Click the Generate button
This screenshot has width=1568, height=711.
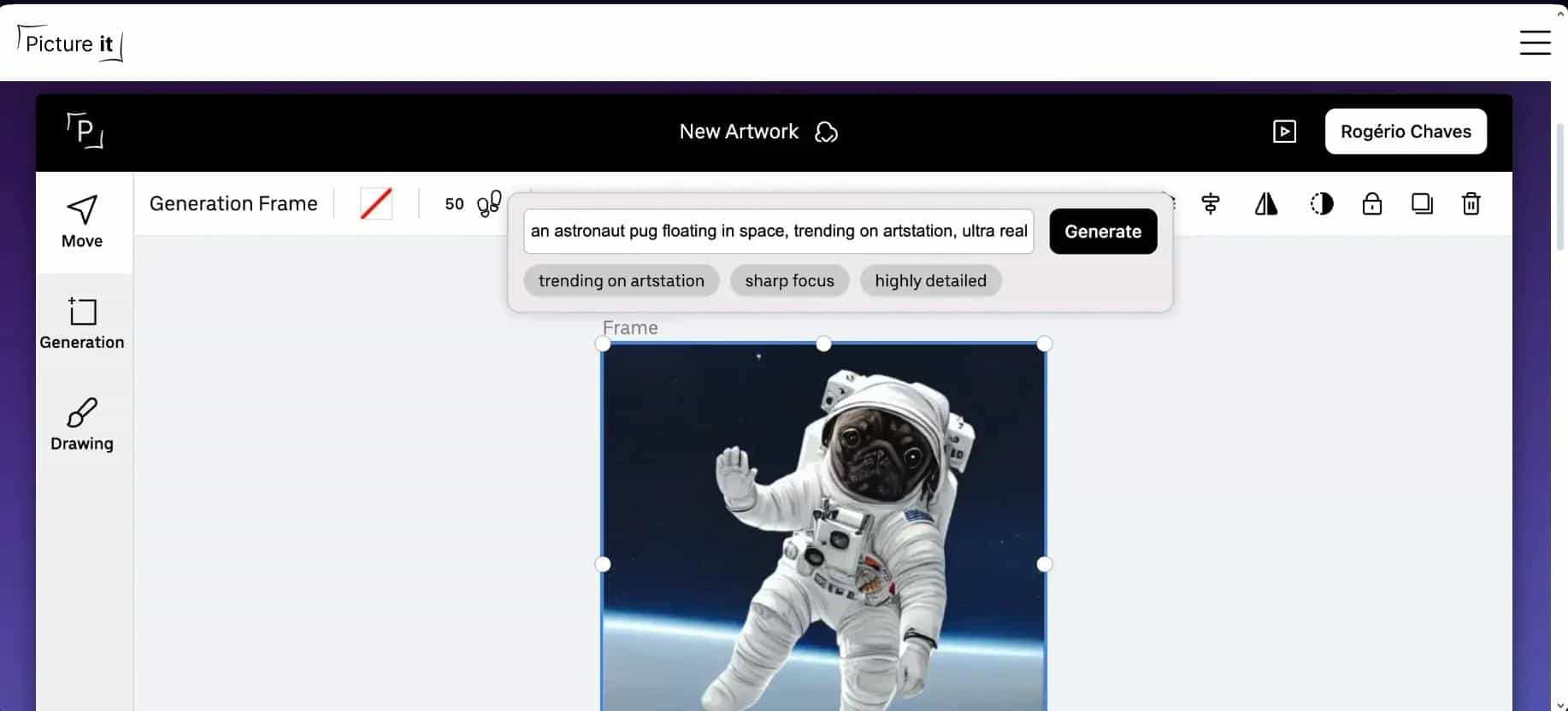tap(1102, 232)
